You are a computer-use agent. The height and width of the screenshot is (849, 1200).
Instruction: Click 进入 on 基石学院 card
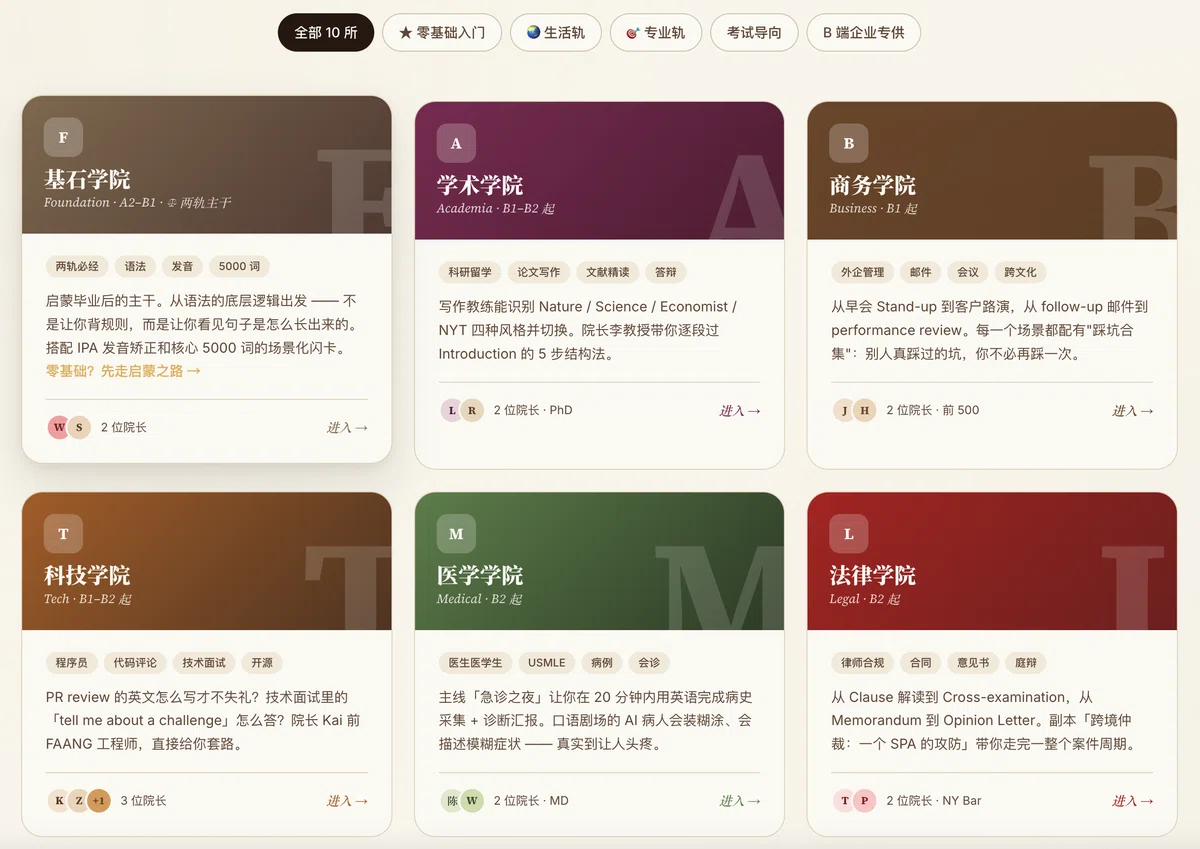(347, 427)
